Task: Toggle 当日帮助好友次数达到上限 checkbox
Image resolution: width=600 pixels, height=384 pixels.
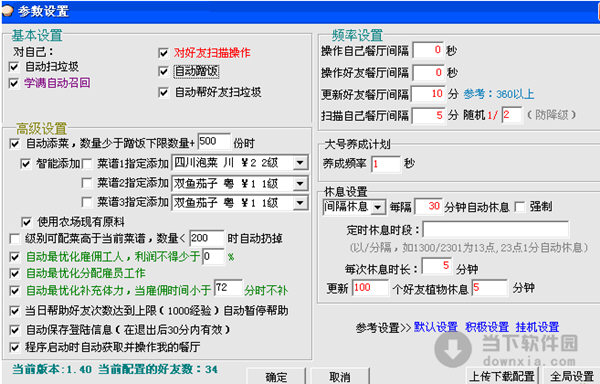Action: pos(15,311)
